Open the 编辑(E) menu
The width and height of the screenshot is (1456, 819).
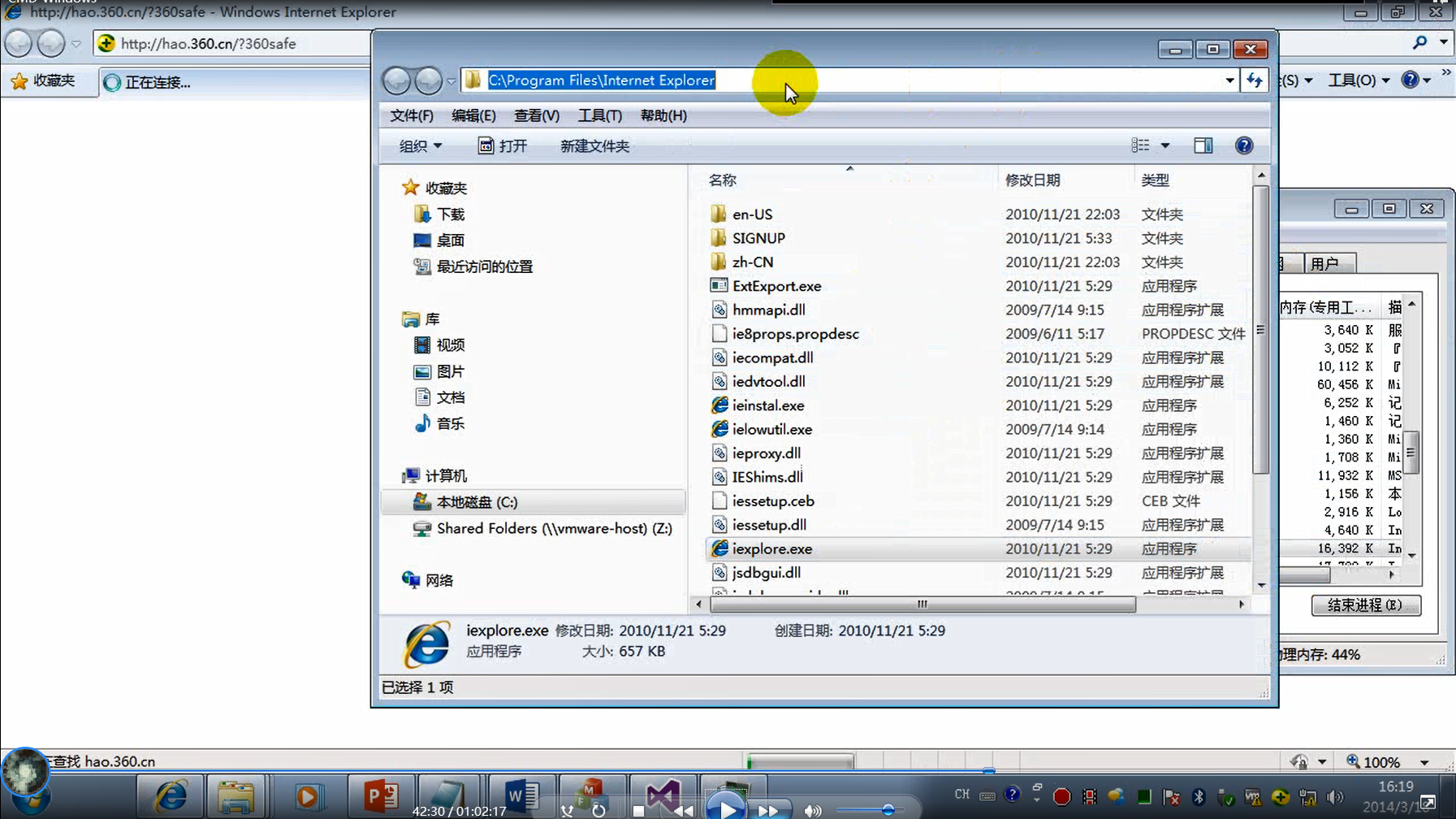coord(473,115)
